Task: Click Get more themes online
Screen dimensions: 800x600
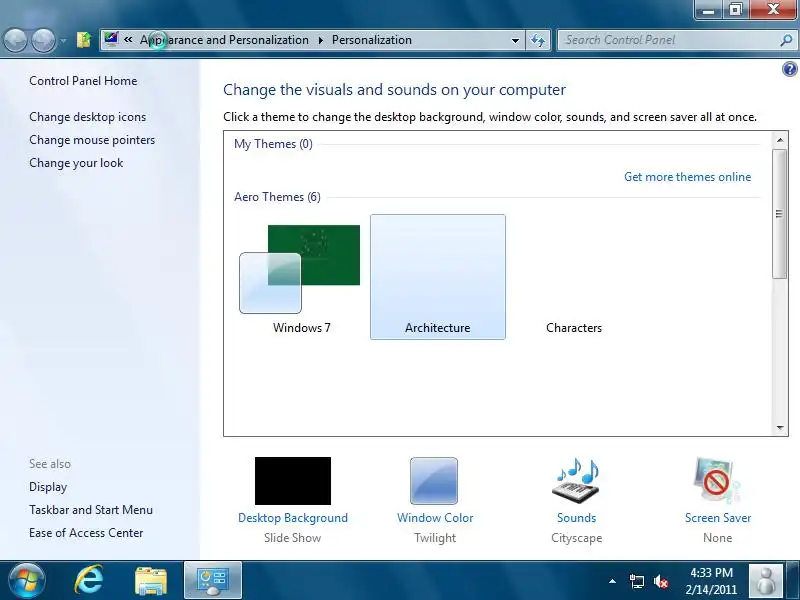Action: pyautogui.click(x=687, y=177)
